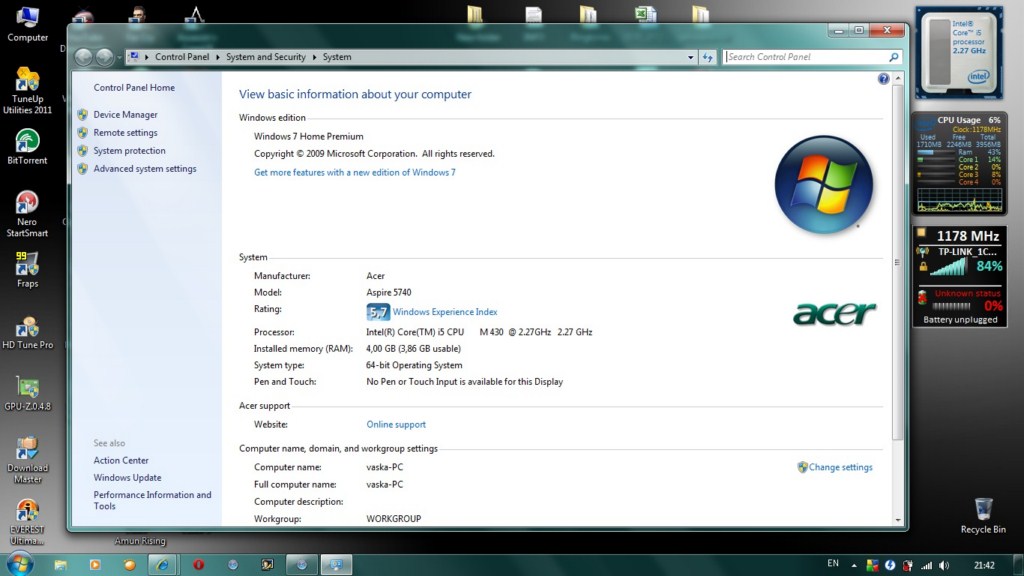Click the volume speaker tray icon
The image size is (1024, 576).
coord(945,565)
